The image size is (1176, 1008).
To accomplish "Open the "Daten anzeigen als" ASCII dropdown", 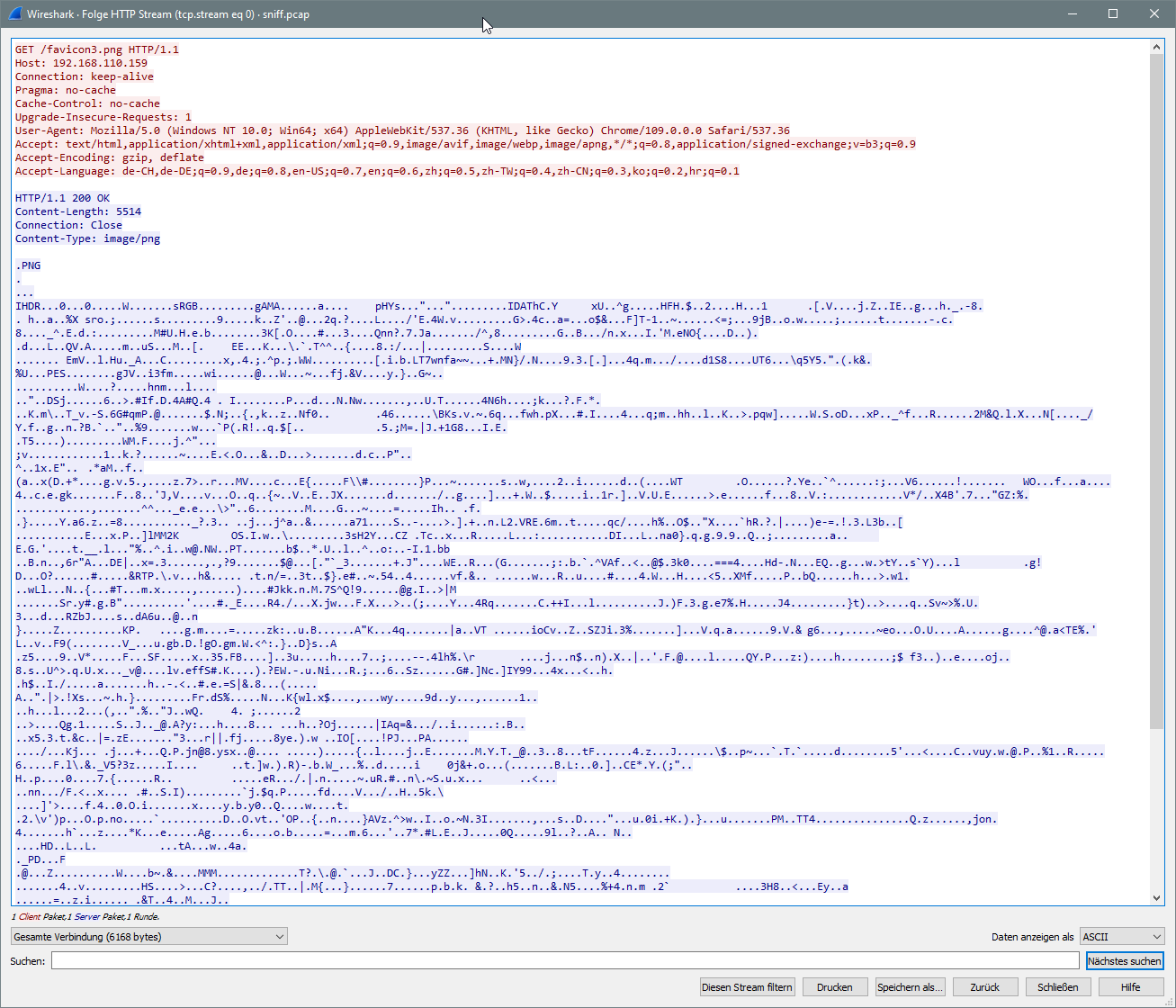I will tap(1121, 936).
